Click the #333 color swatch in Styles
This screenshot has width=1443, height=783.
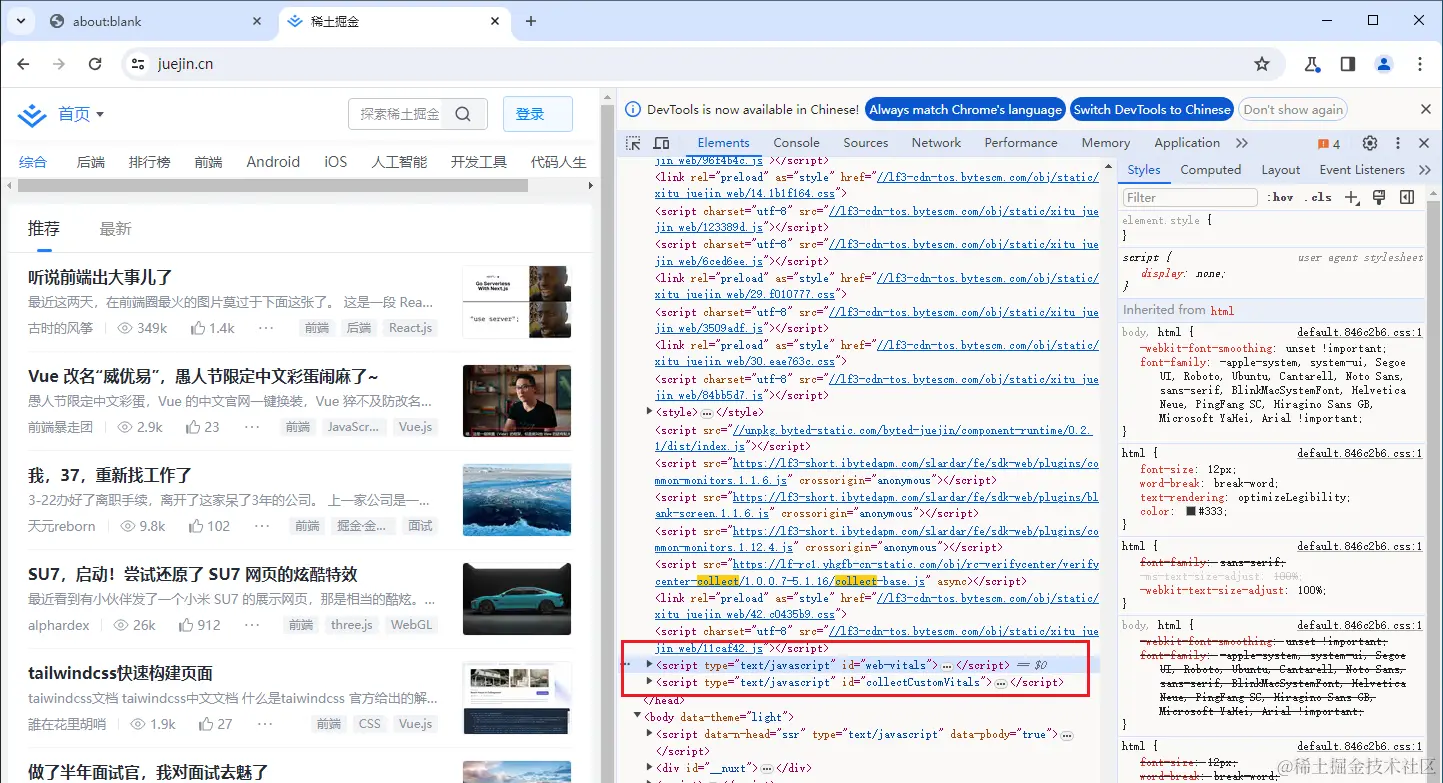[x=1191, y=511]
